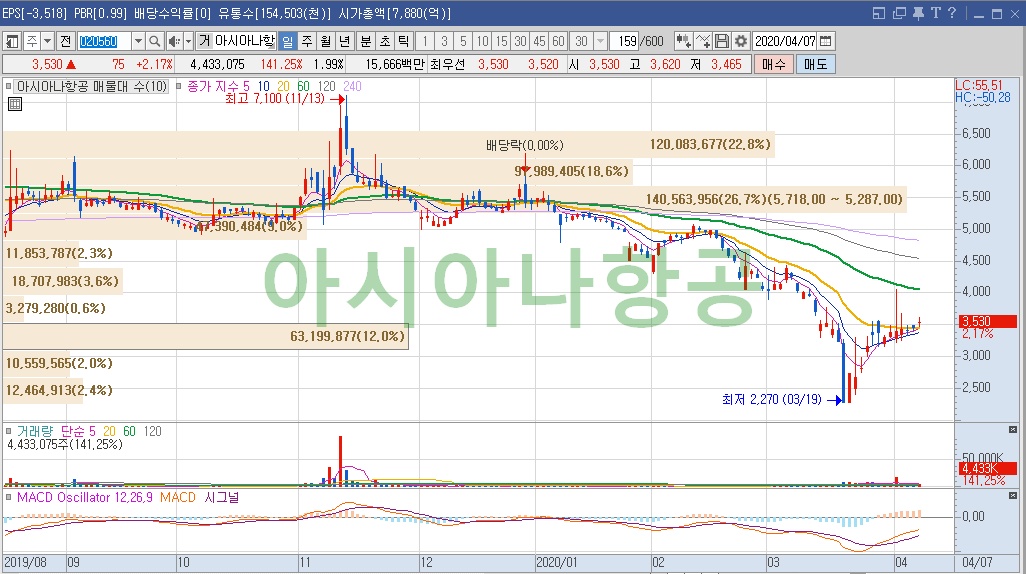
Task: Click the speaker sound icon
Action: pyautogui.click(x=174, y=41)
